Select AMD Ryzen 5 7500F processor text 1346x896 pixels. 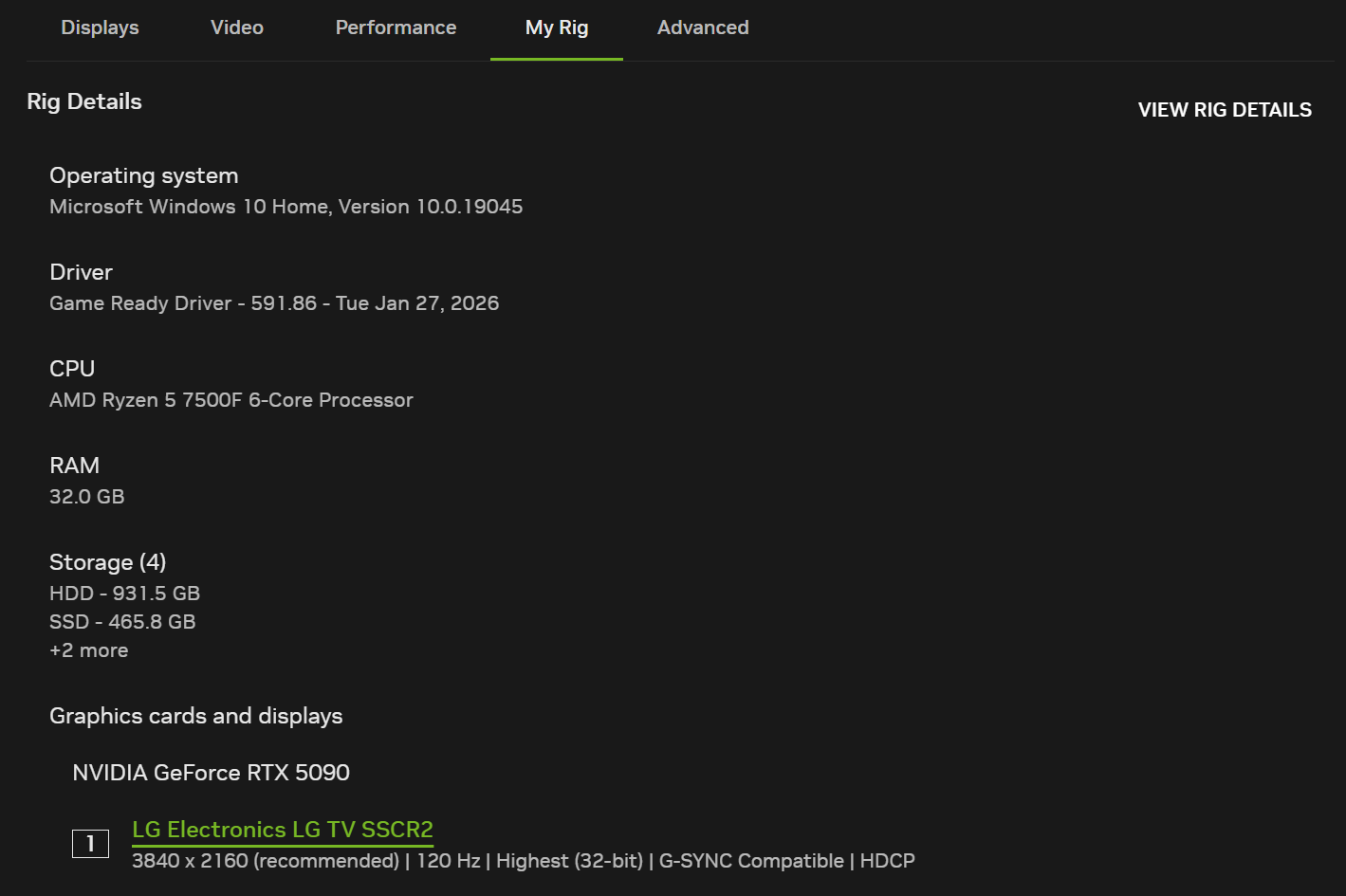(231, 400)
